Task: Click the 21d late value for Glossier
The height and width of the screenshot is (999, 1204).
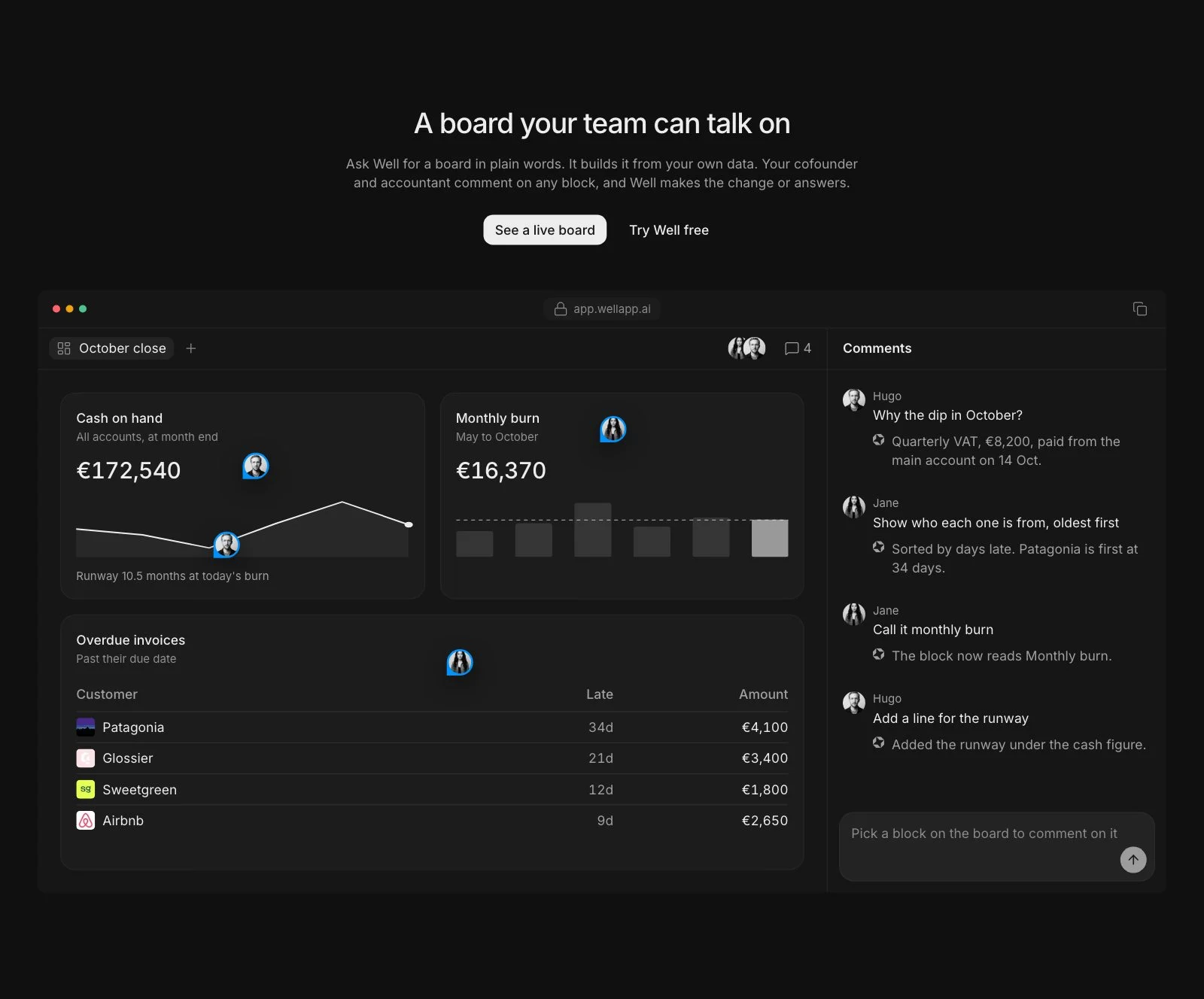Action: [x=600, y=758]
